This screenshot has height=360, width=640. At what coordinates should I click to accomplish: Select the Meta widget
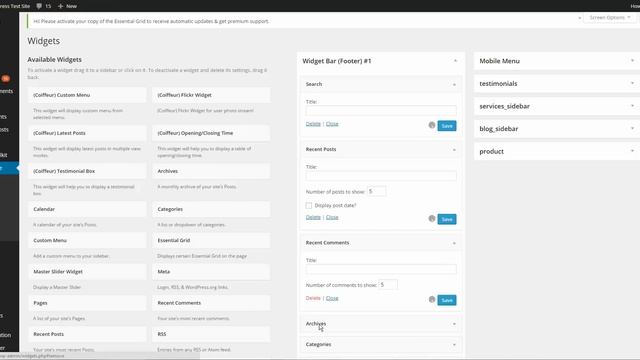[211, 271]
